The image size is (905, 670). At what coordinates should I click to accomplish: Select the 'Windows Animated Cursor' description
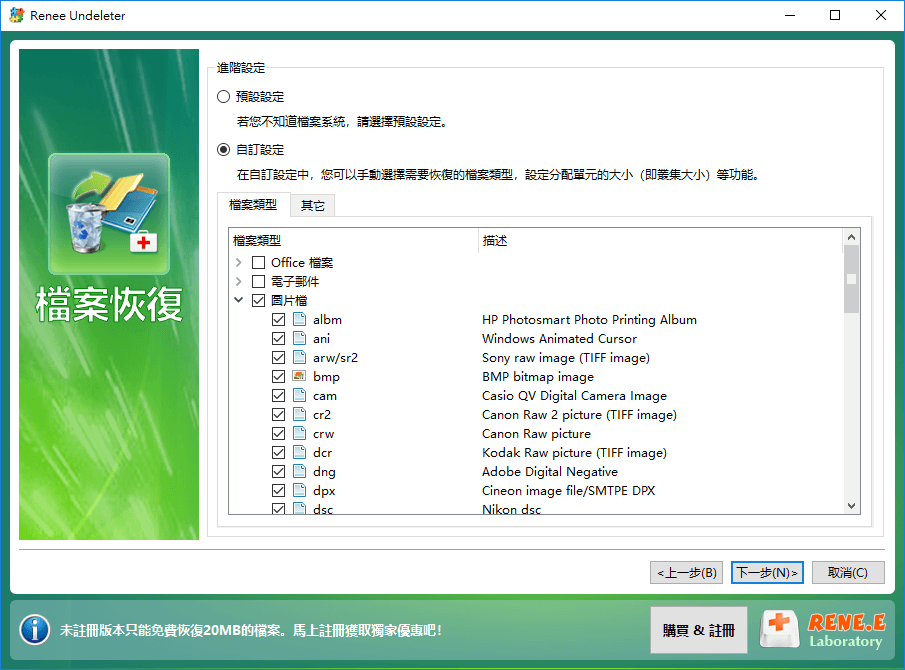(559, 338)
